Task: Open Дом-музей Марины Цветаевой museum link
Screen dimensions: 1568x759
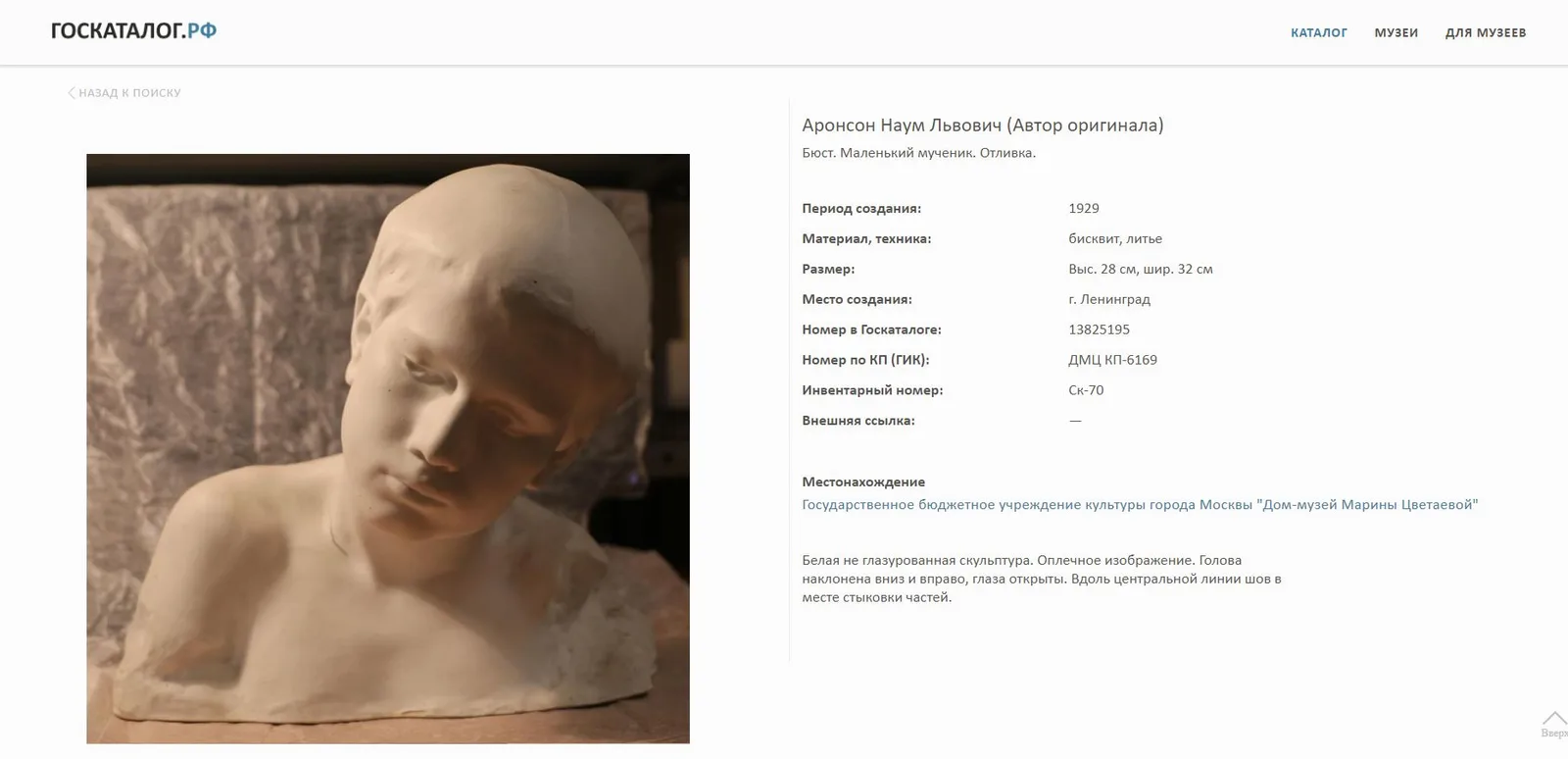Action: 1140,505
